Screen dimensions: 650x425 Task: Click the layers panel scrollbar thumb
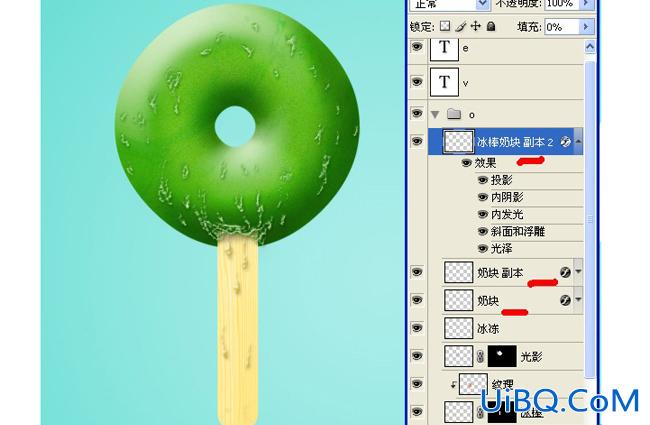point(590,219)
